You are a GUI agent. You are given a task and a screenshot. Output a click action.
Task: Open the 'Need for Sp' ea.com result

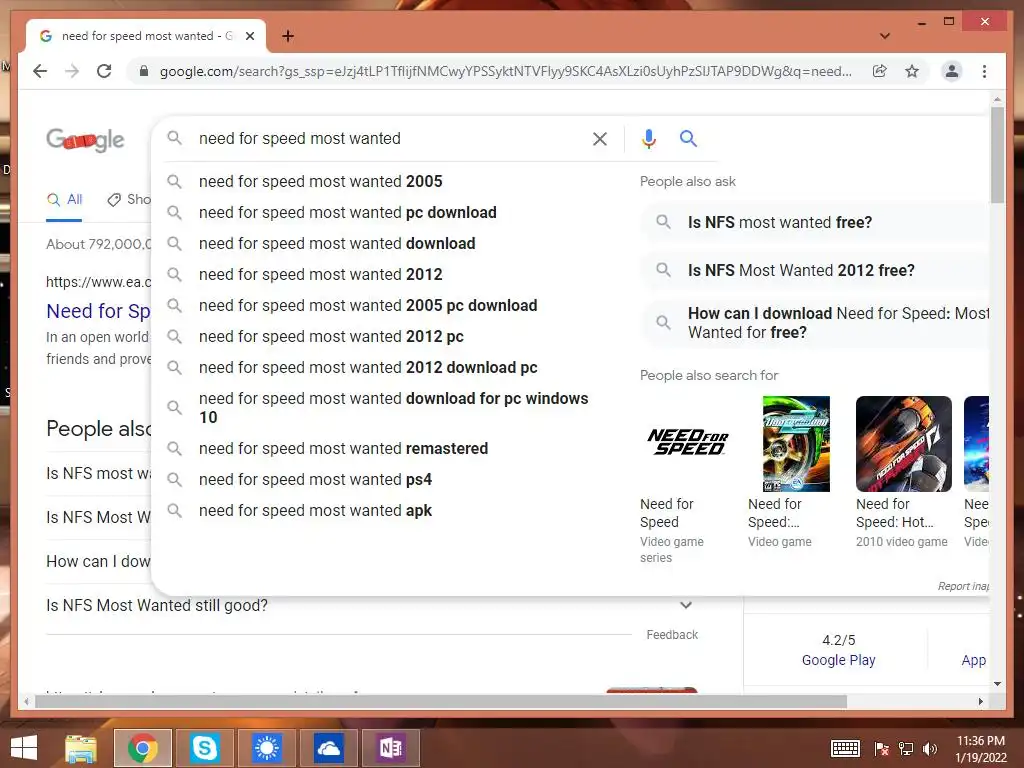(x=98, y=311)
